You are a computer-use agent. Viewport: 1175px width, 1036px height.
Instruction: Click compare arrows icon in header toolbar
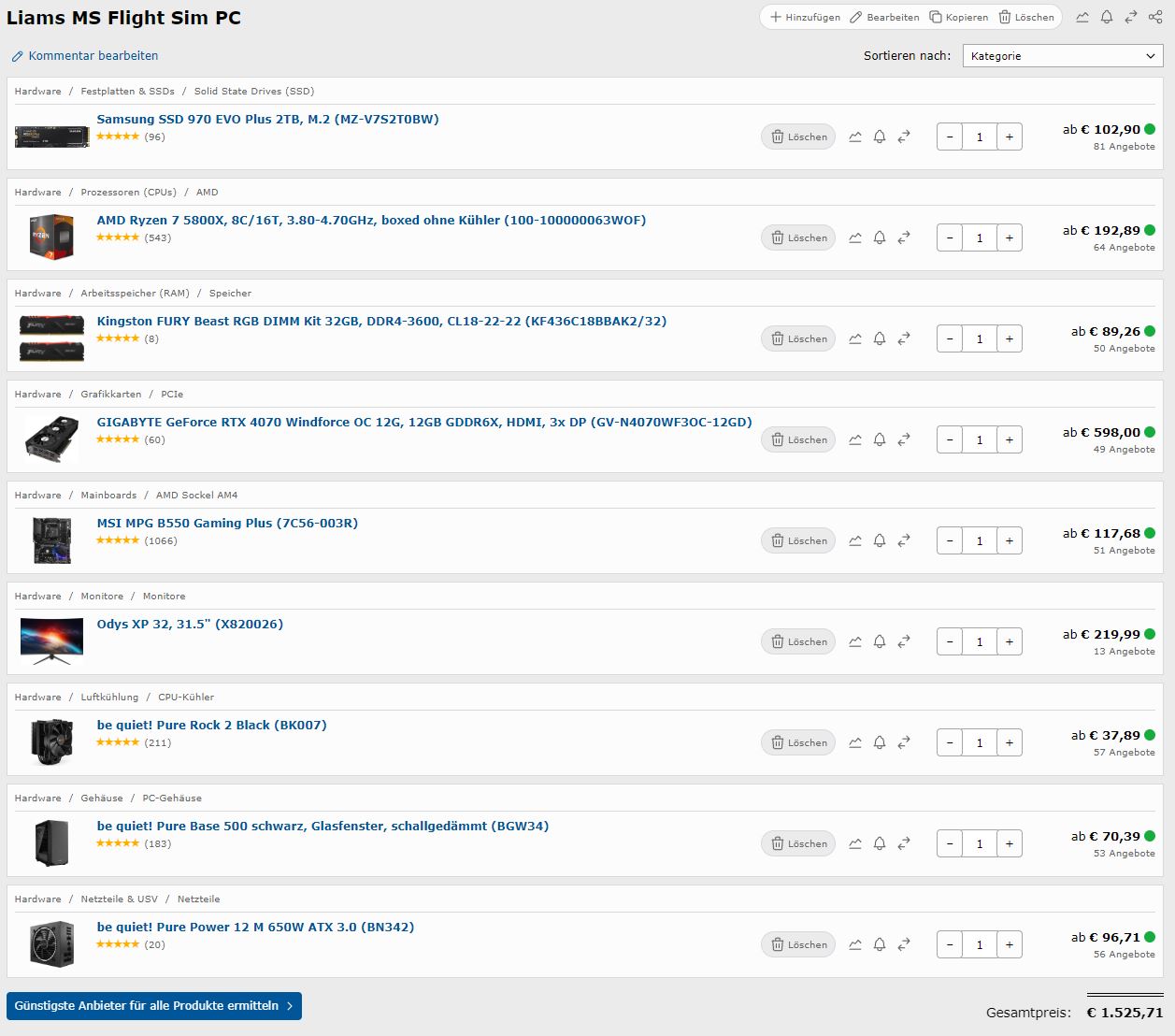(1131, 17)
